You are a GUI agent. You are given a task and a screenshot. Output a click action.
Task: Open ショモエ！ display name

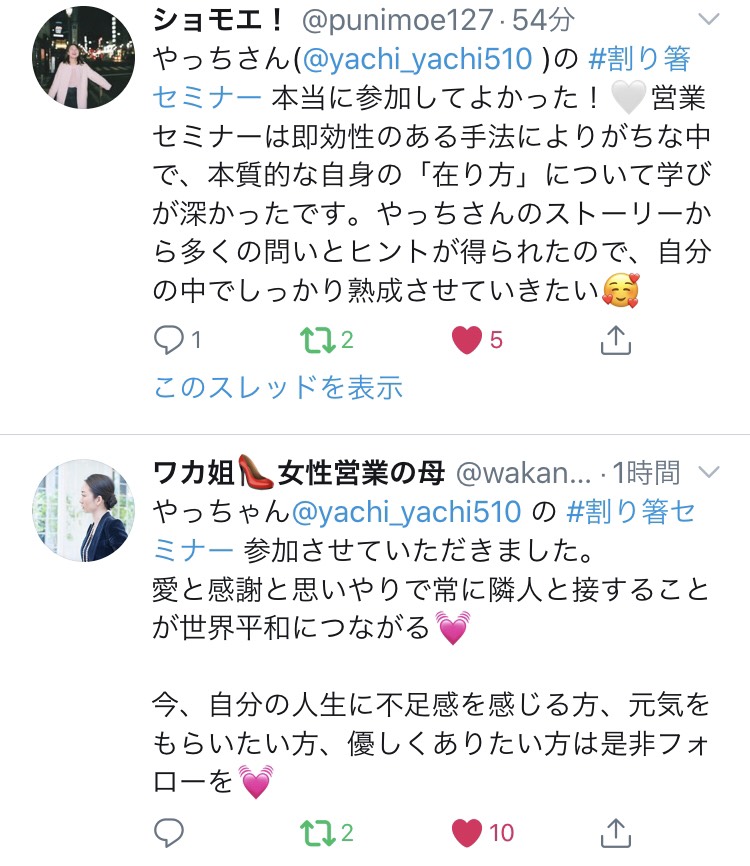pos(219,20)
